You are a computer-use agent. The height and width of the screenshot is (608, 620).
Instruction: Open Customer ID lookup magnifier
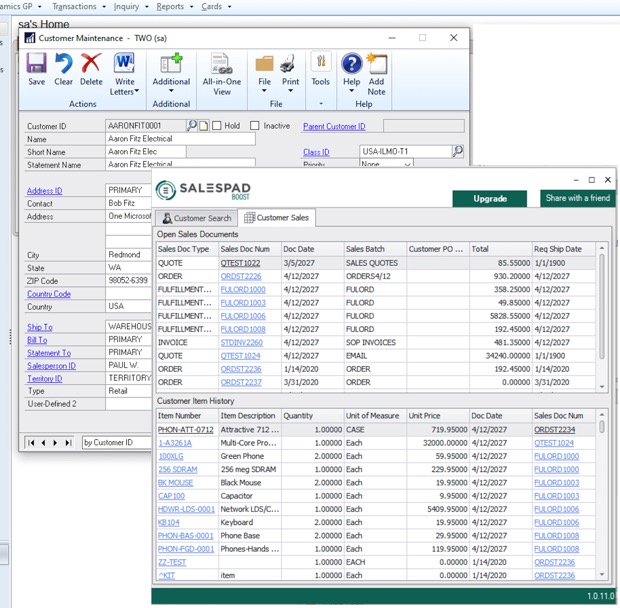pos(191,126)
